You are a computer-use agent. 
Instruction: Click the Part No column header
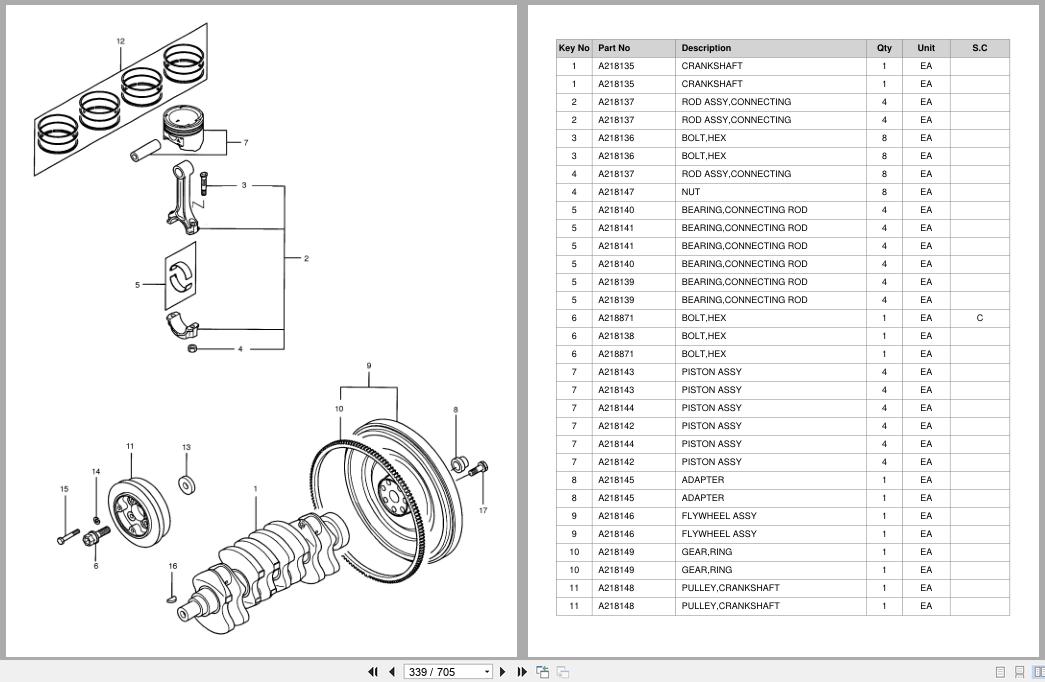click(633, 48)
